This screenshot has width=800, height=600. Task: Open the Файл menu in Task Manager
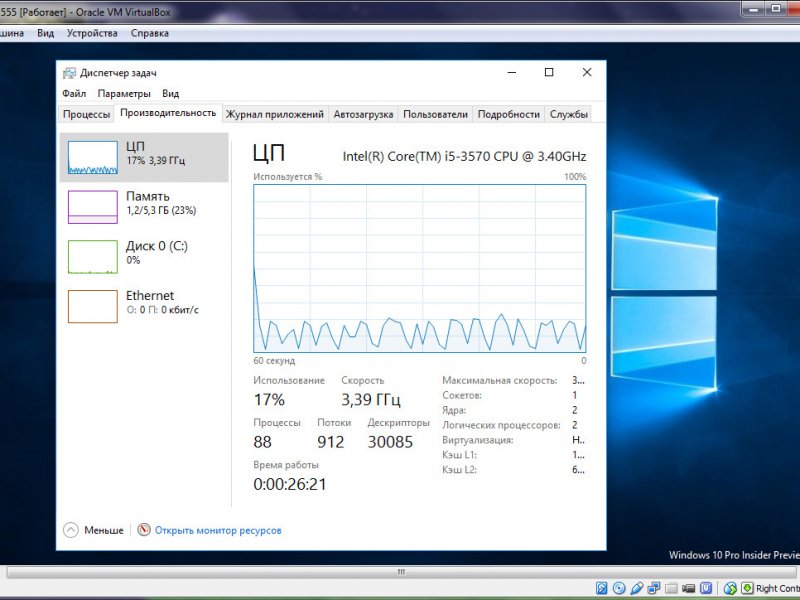point(74,93)
